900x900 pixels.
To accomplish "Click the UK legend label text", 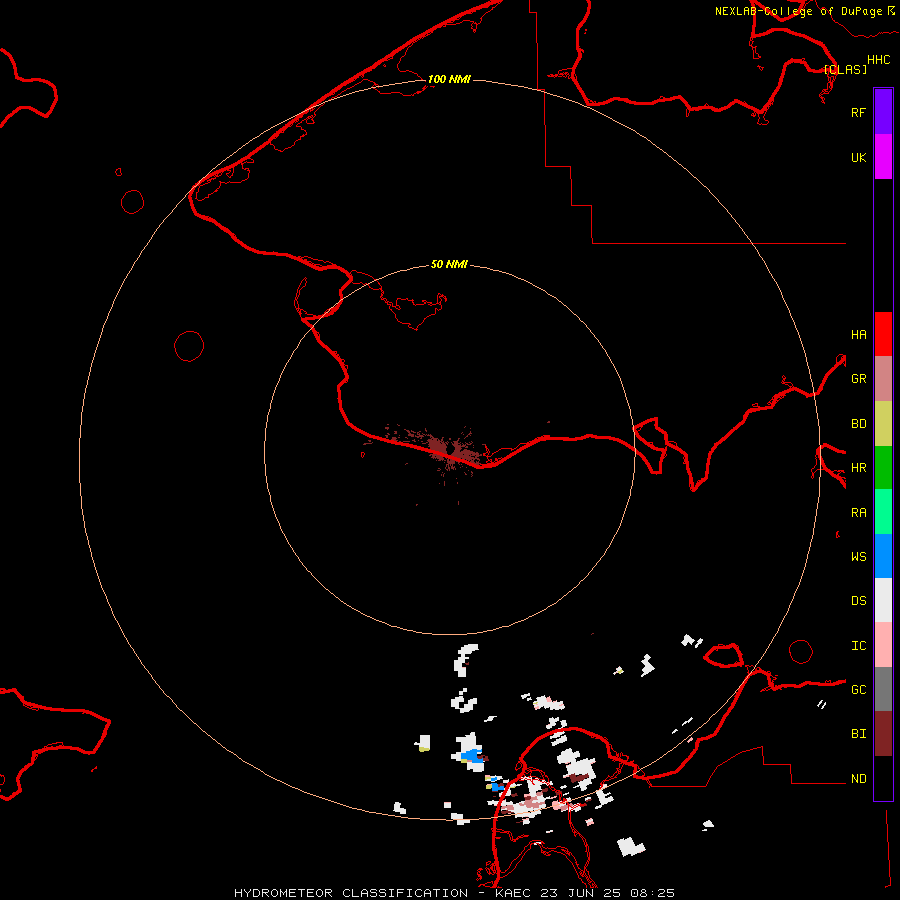I will pos(859,157).
